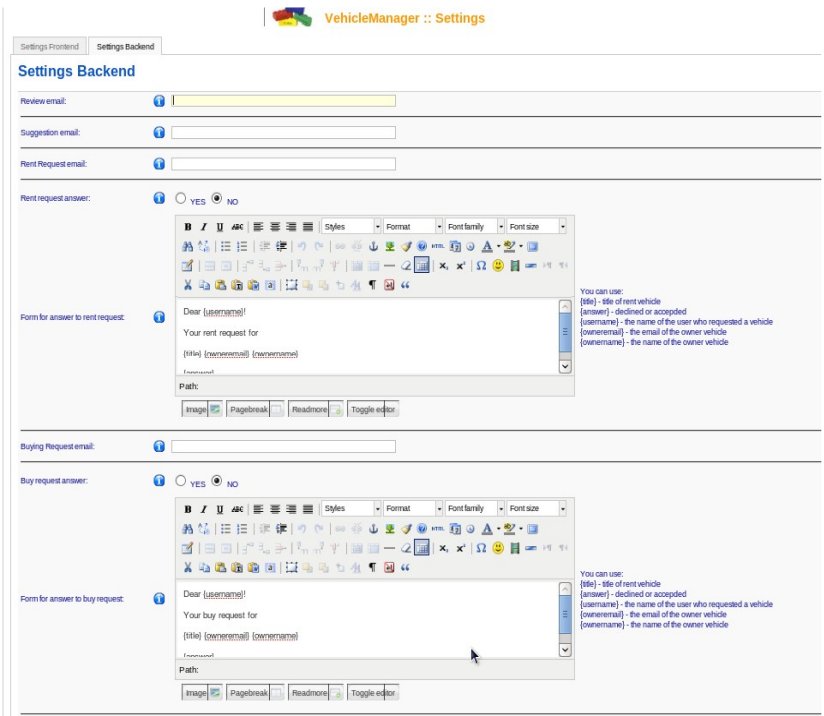Viewport: 824px width, 716px height.
Task: Select text color in rent request editor
Action: point(487,246)
